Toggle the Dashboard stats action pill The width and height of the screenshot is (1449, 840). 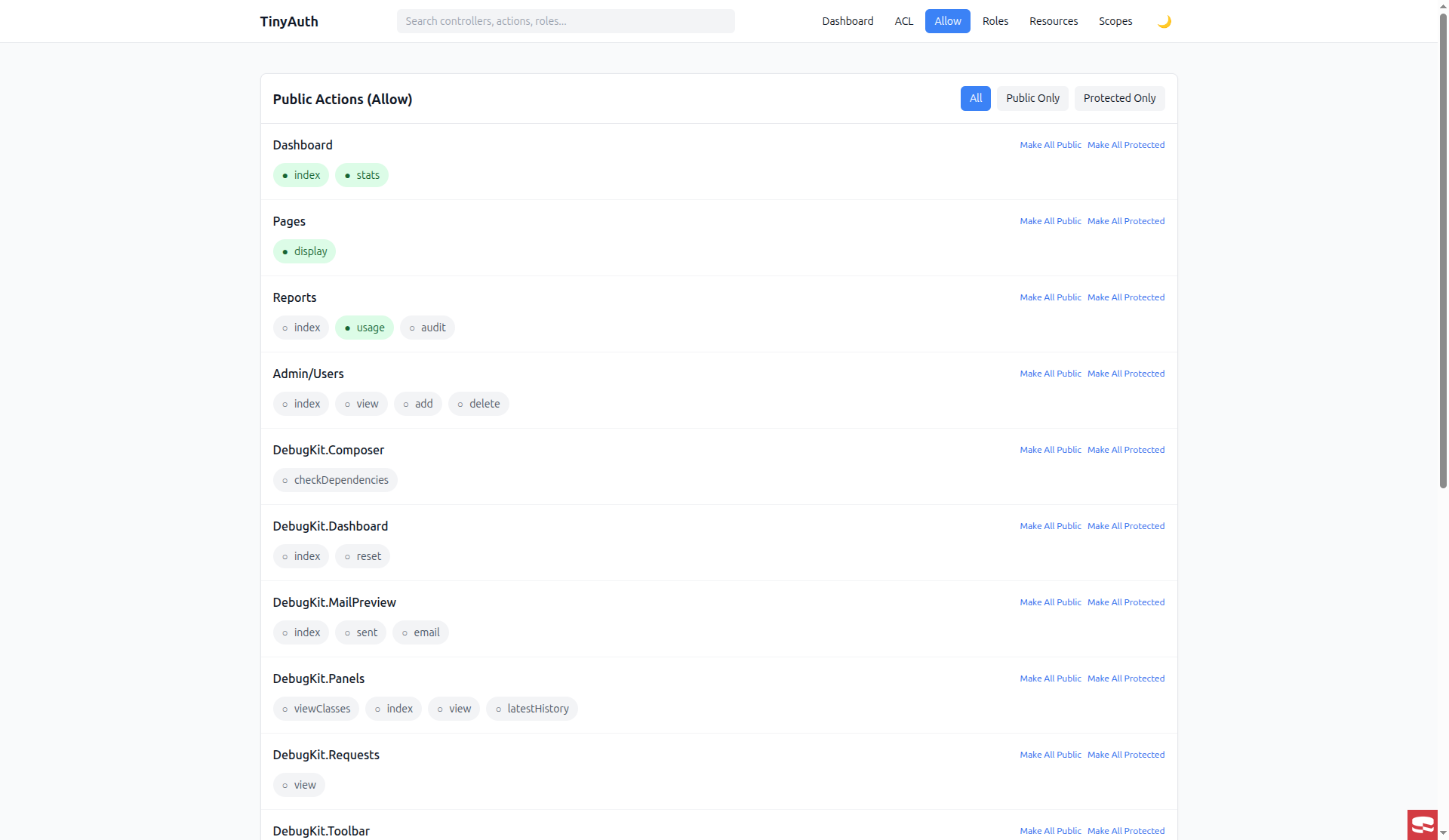(x=361, y=175)
